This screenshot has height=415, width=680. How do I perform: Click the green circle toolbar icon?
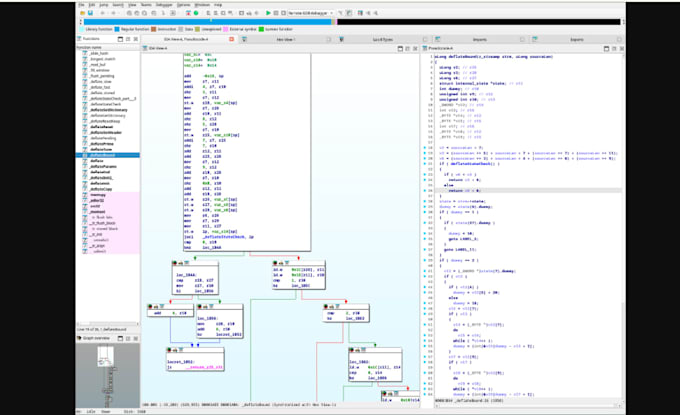(x=196, y=13)
